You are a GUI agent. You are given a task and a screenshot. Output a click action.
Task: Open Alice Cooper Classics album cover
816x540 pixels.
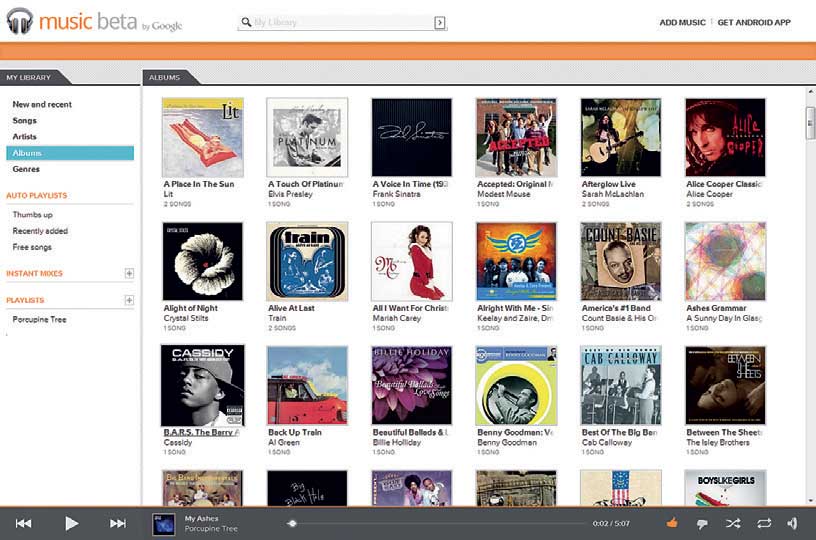click(725, 137)
